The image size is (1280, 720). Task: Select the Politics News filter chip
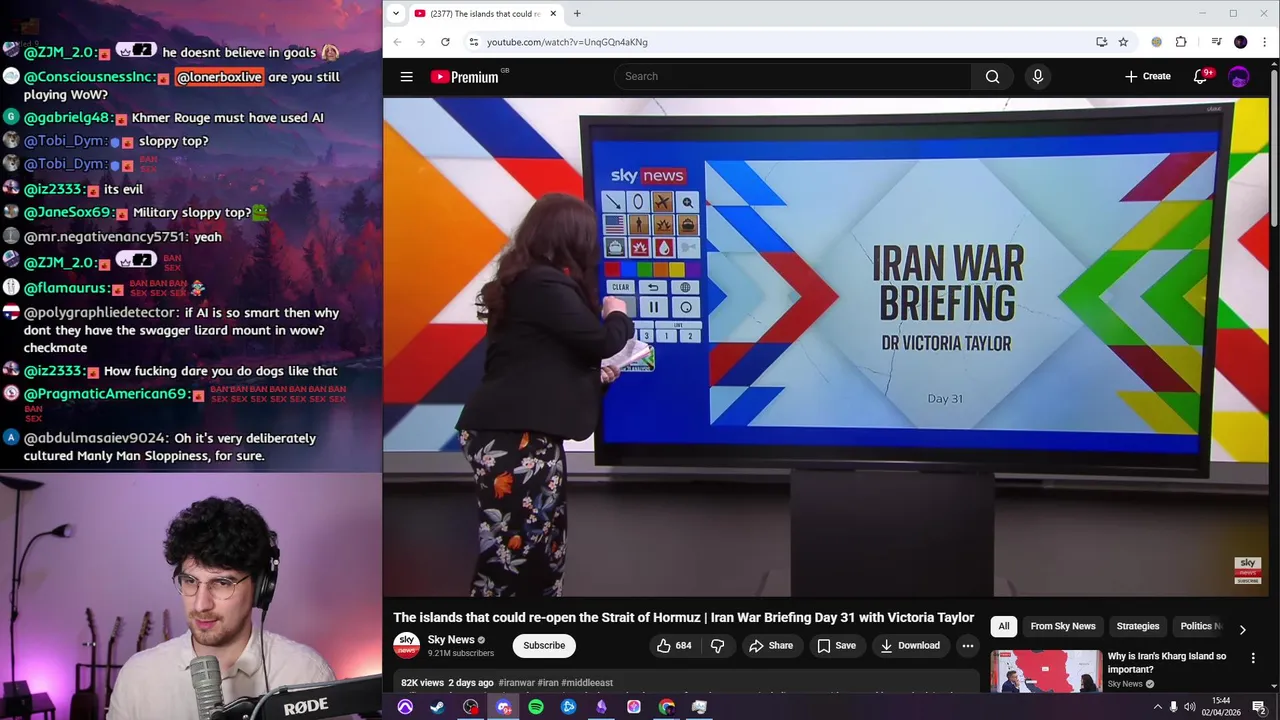pos(1200,626)
